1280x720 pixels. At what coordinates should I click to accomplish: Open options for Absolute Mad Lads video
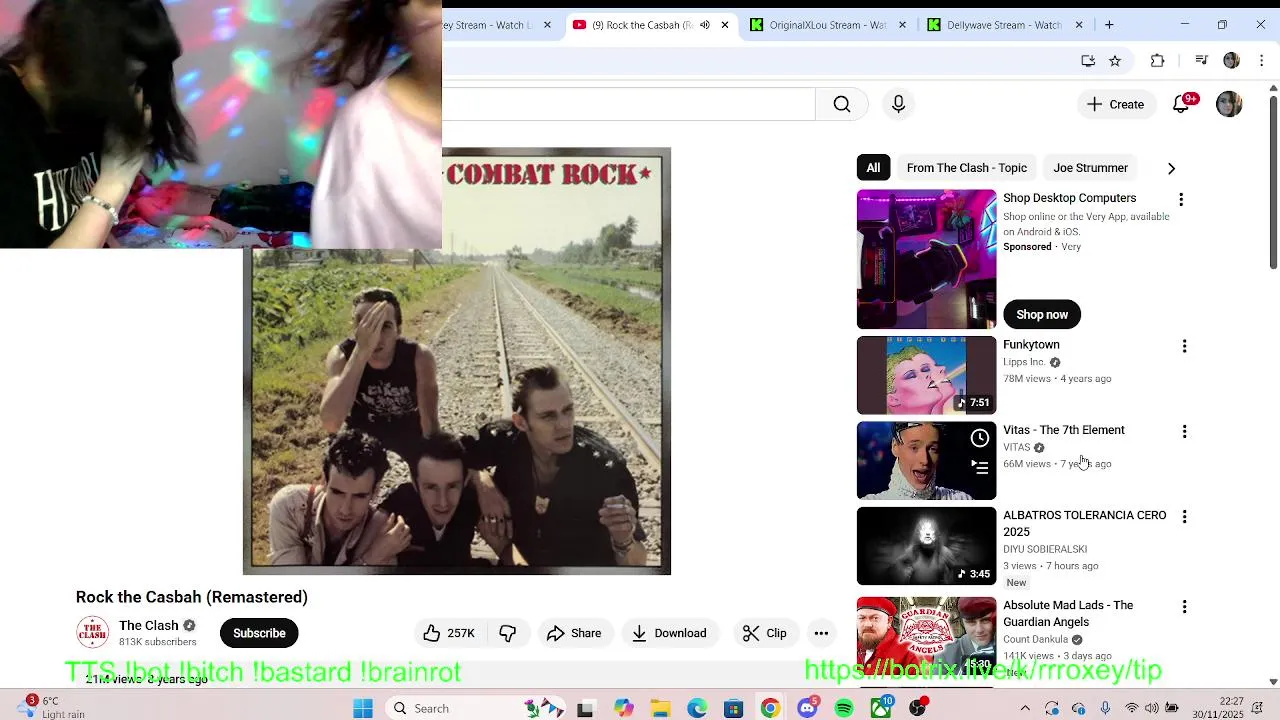[x=1184, y=607]
